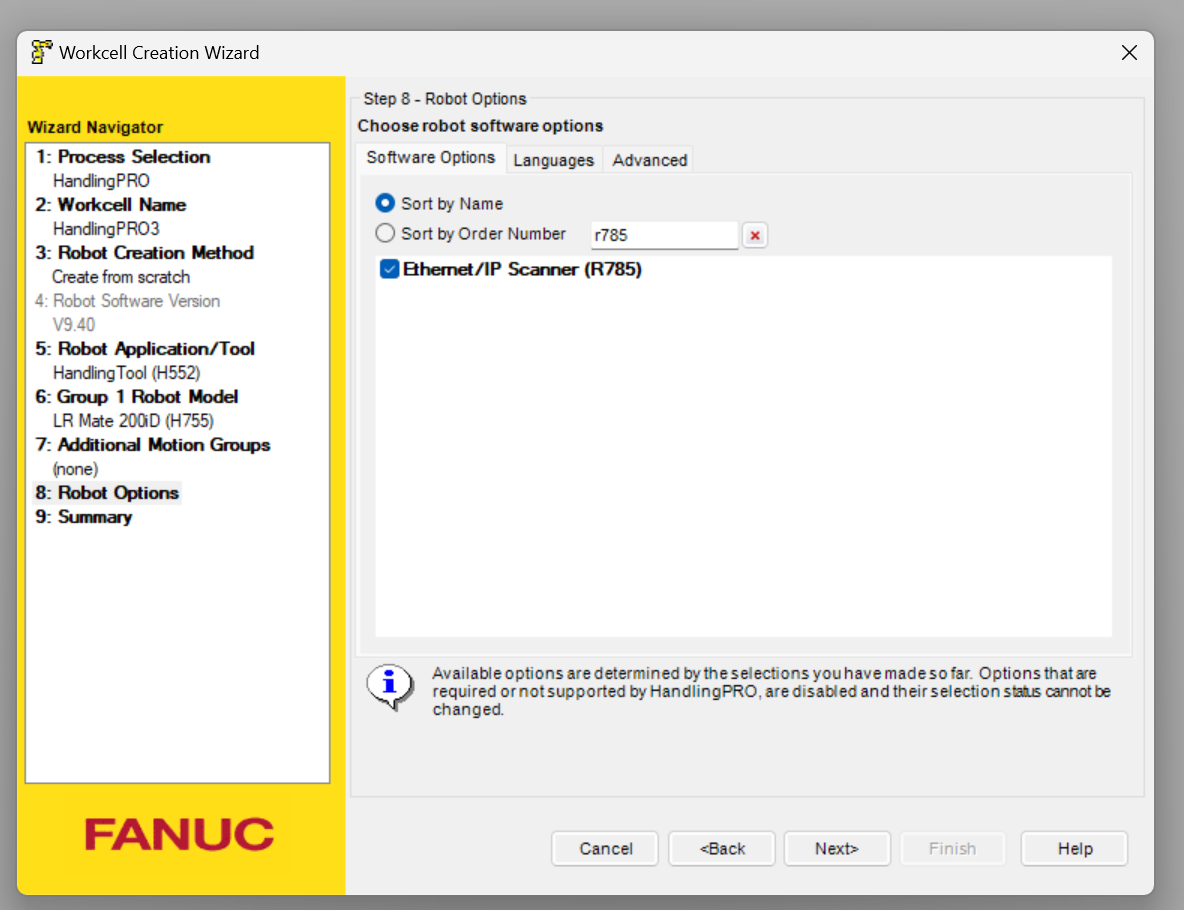The height and width of the screenshot is (910, 1184).
Task: Open Help for the wizard
Action: 1075,849
